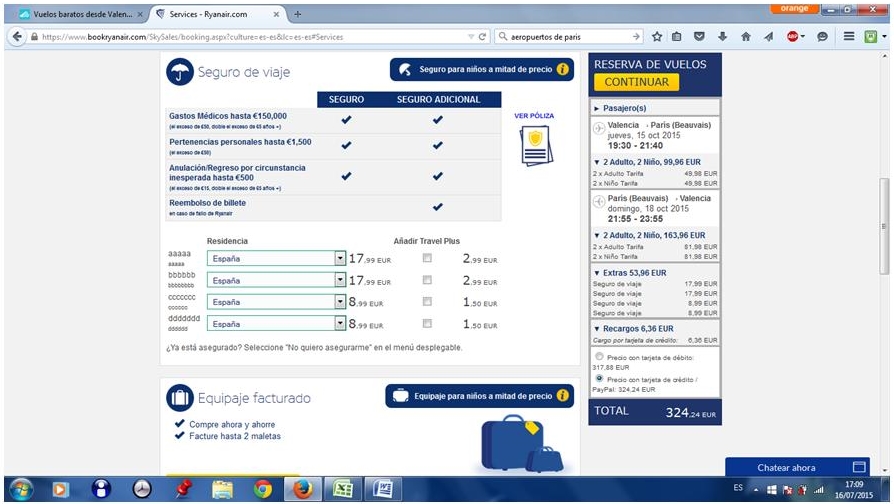The image size is (894, 504).
Task: Open the Firefox hamburger menu
Action: click(849, 36)
